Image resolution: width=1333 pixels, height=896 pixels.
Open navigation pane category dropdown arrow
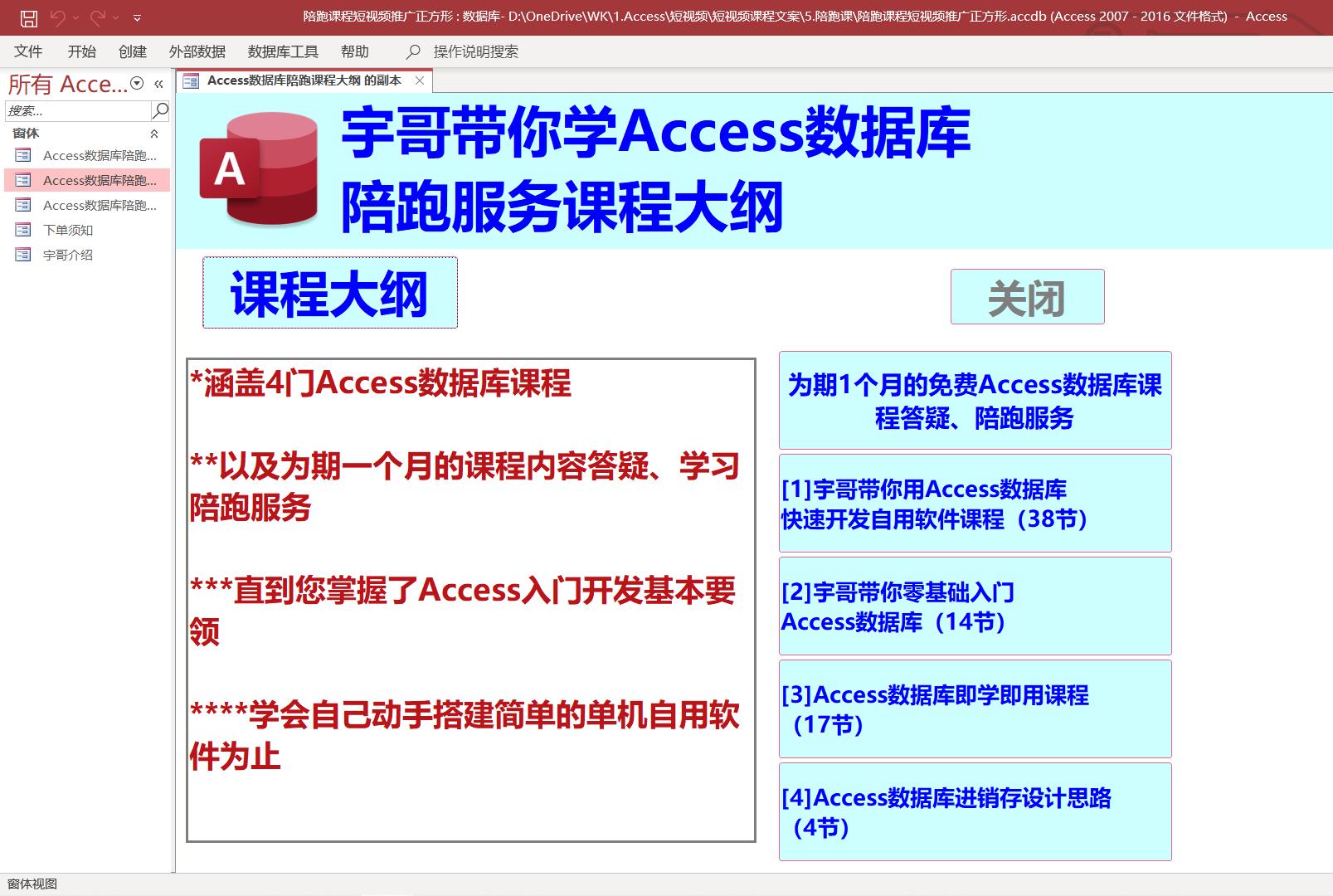(138, 83)
